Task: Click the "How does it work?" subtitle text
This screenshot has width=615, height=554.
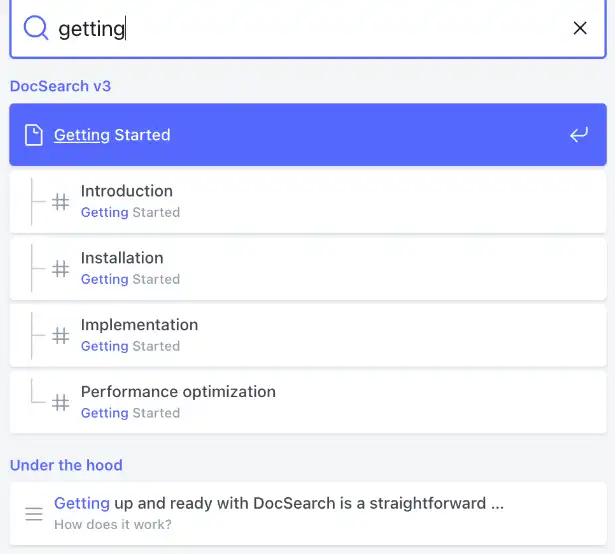Action: [x=113, y=525]
